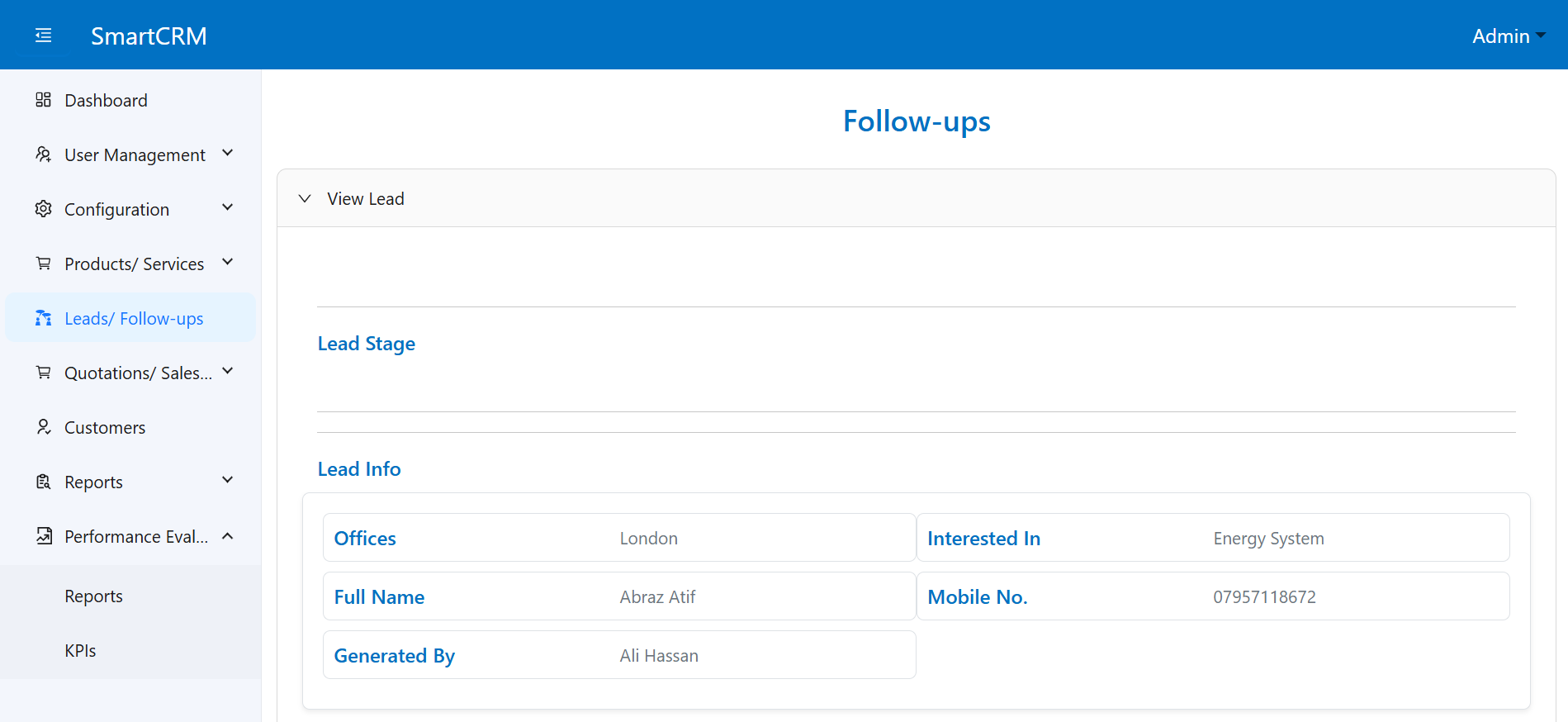Click the Interested In value Energy System

click(x=1268, y=539)
